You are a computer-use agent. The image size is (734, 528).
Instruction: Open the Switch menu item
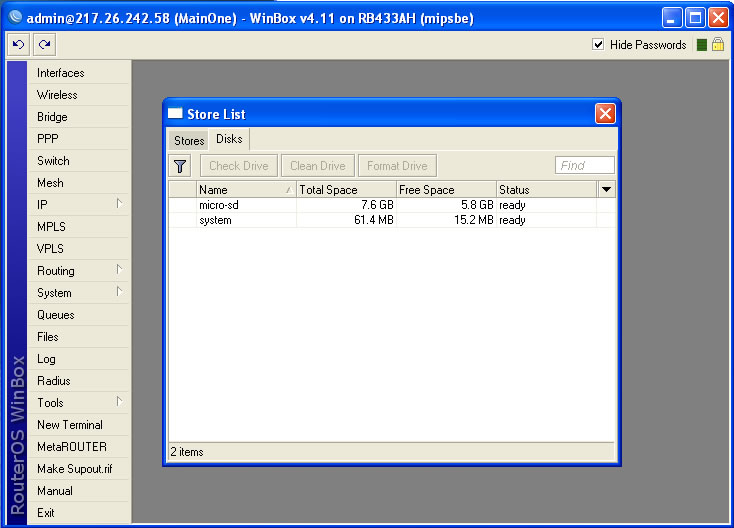pyautogui.click(x=78, y=161)
